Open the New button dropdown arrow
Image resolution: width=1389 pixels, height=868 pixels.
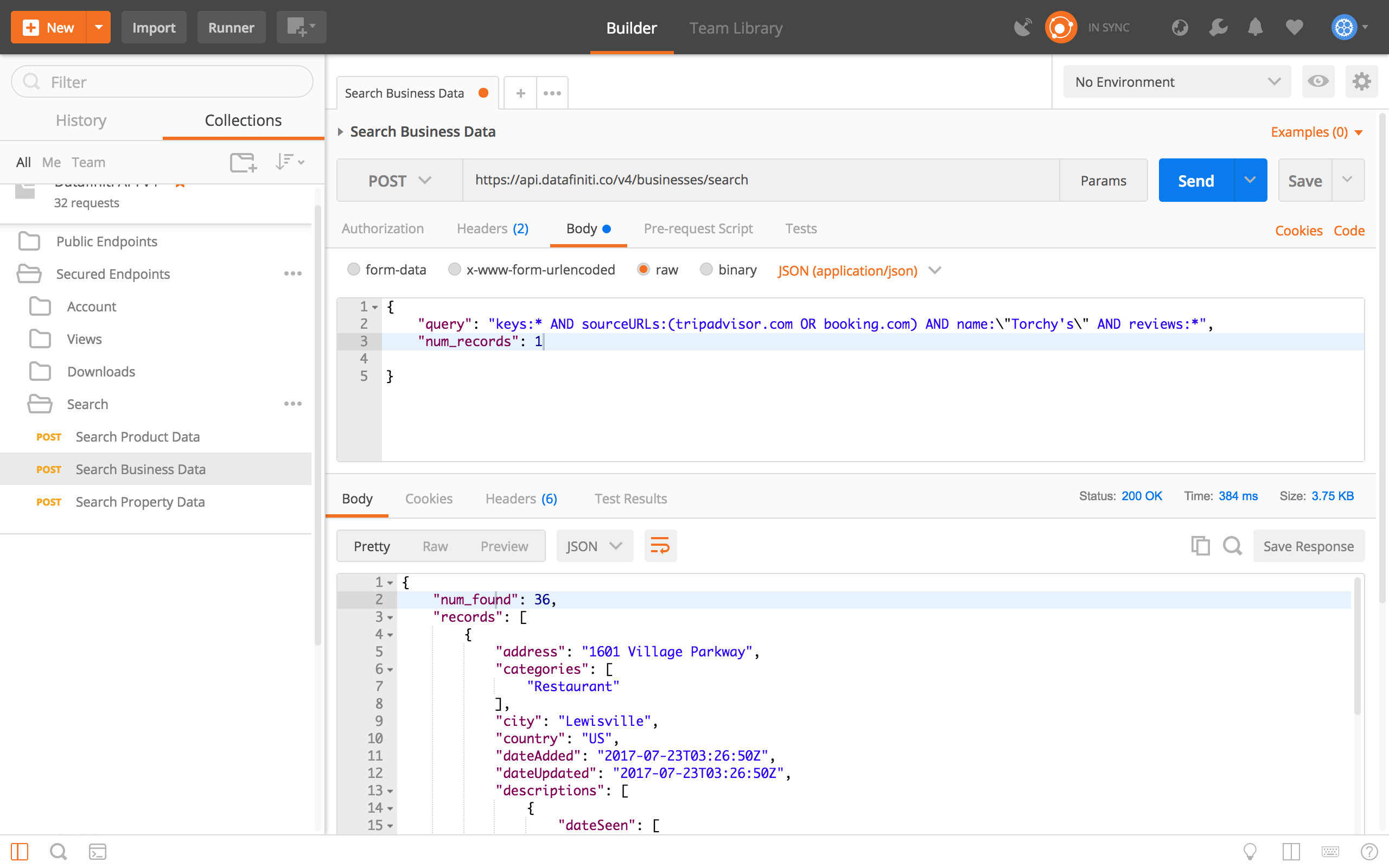tap(99, 27)
